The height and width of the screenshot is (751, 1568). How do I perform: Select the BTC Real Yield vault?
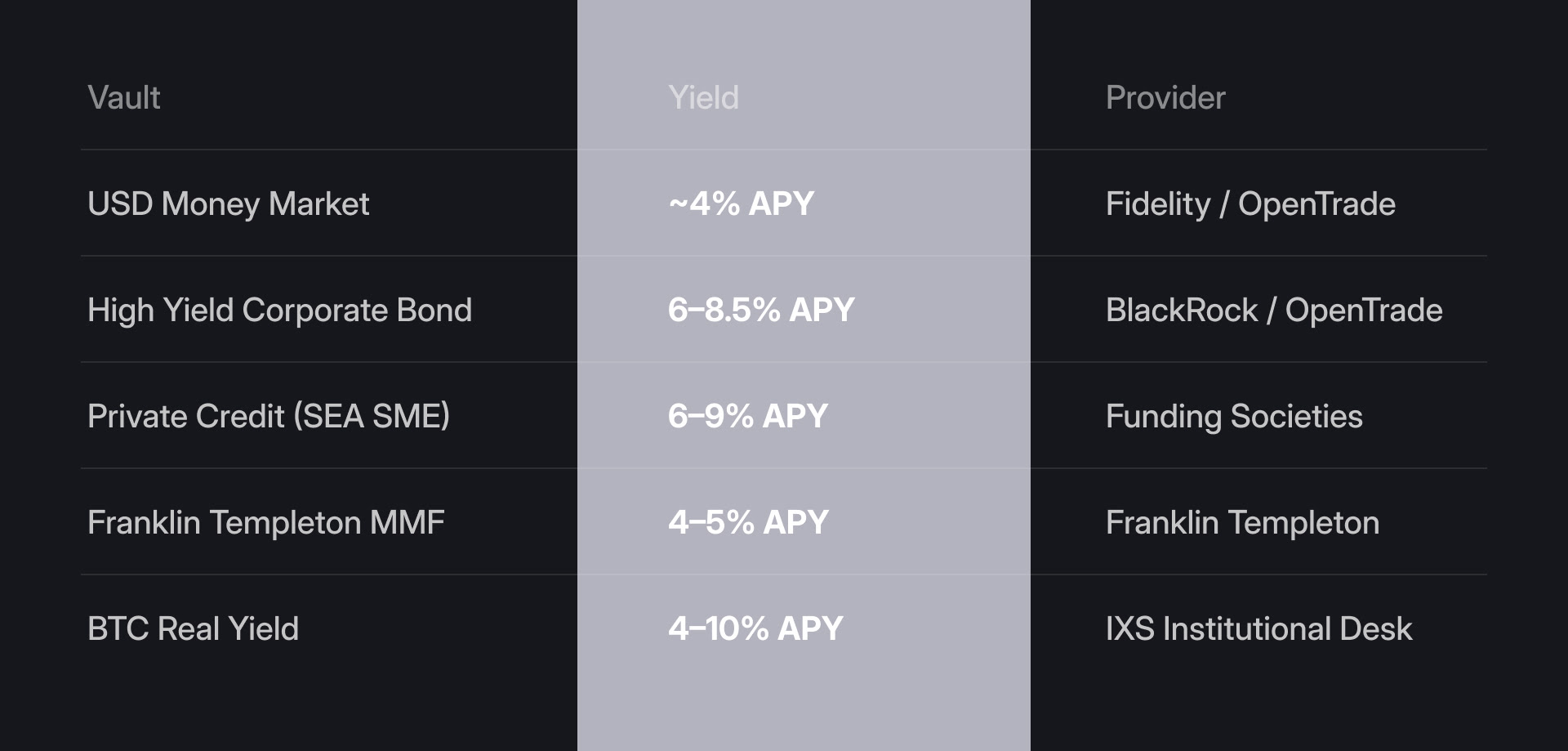[x=194, y=629]
